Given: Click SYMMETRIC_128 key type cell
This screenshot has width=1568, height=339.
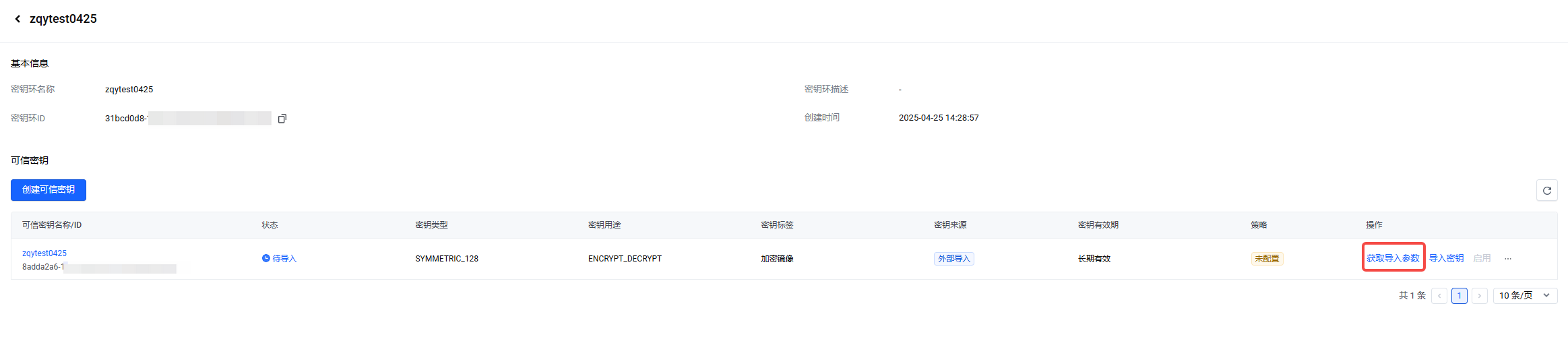Looking at the screenshot, I should point(447,259).
